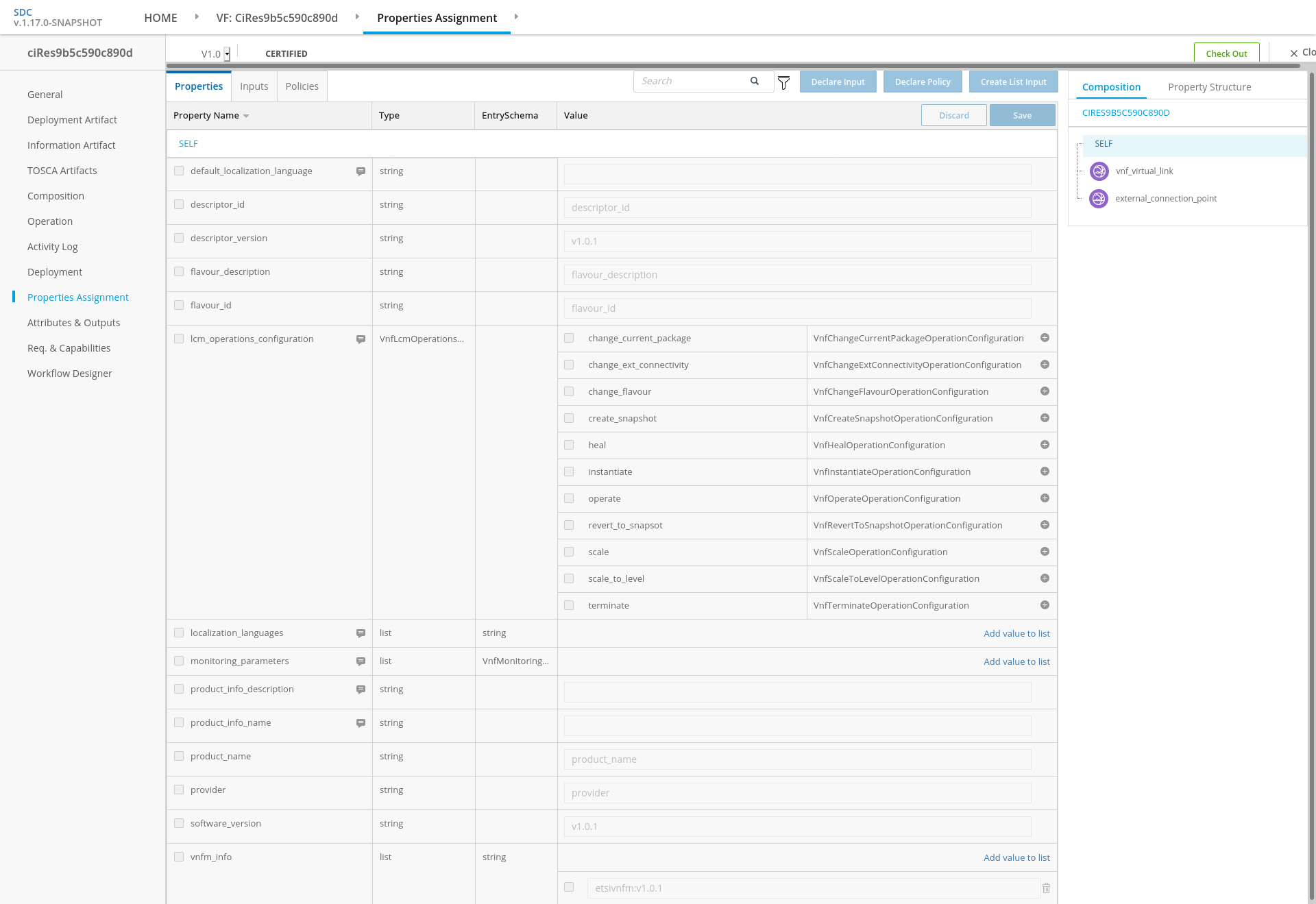Switch to the Inputs tab
This screenshot has width=1316, height=904.
pos(254,86)
